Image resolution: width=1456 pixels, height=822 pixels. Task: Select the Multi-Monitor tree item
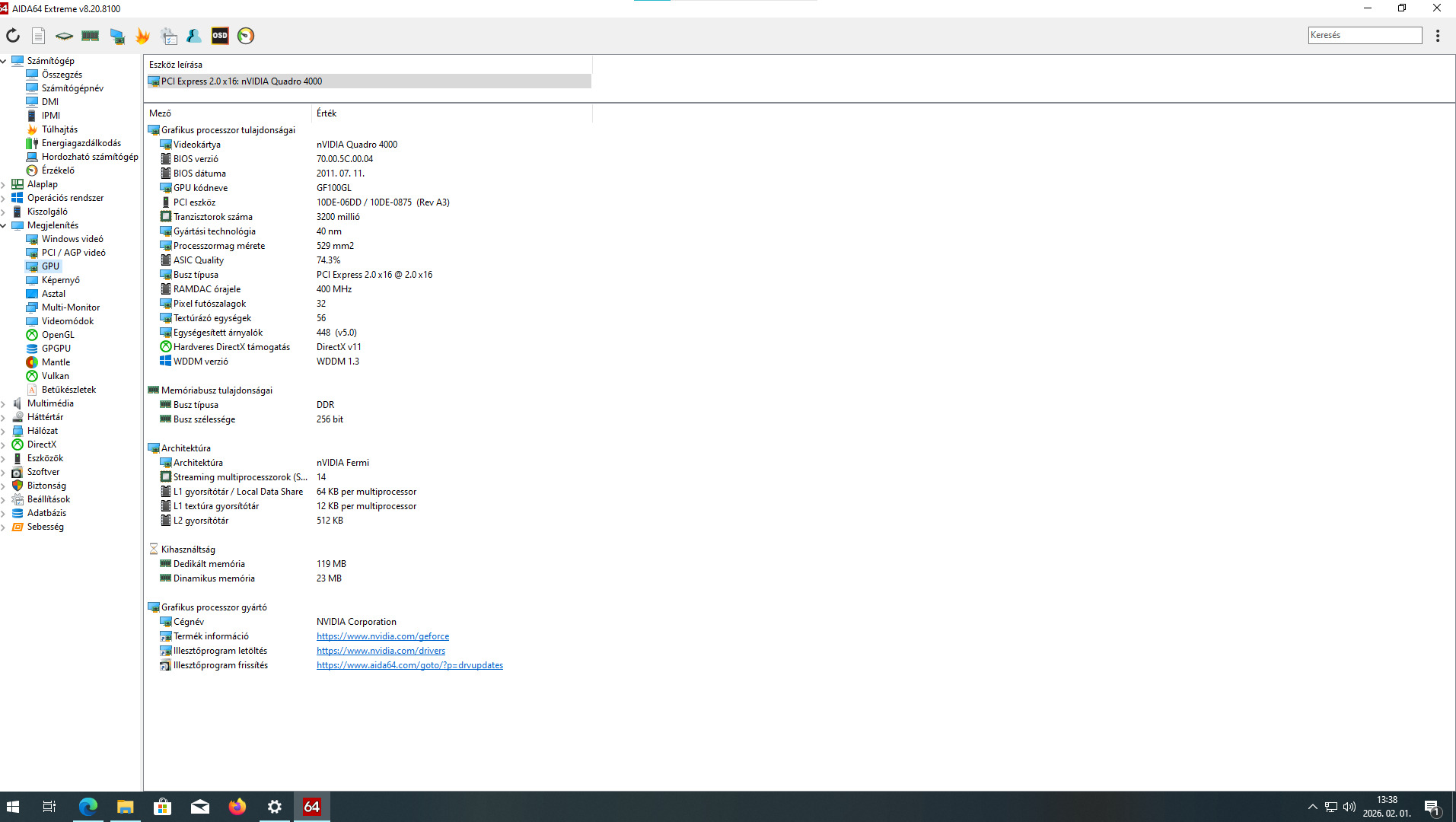tap(71, 307)
